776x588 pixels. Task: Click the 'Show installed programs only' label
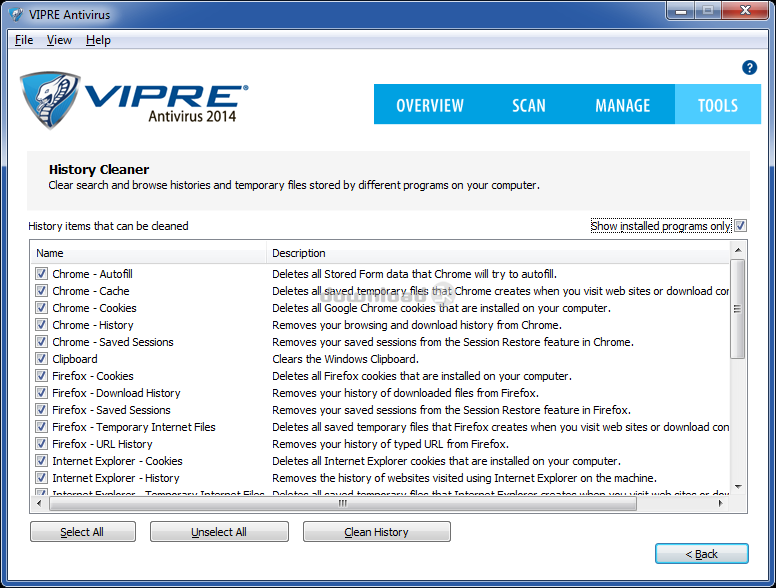pyautogui.click(x=661, y=226)
